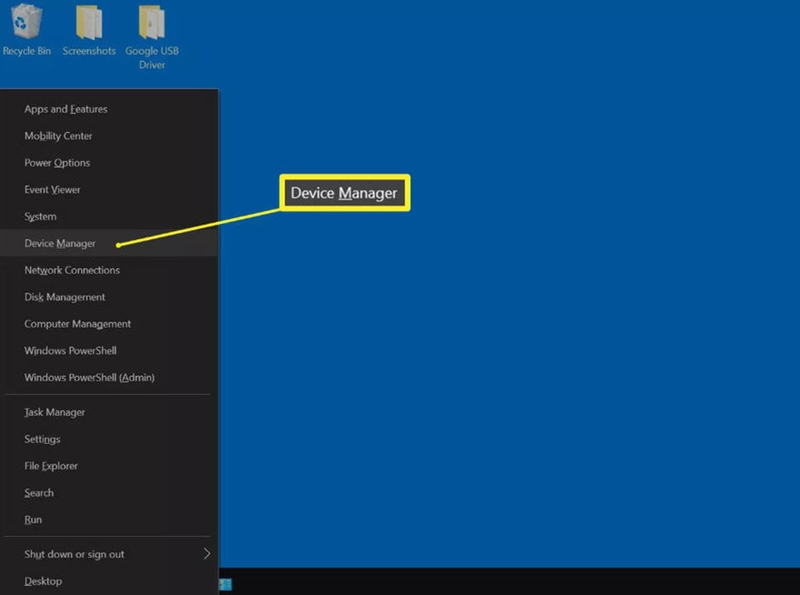Click the taskbar icon beside the menu

225,584
